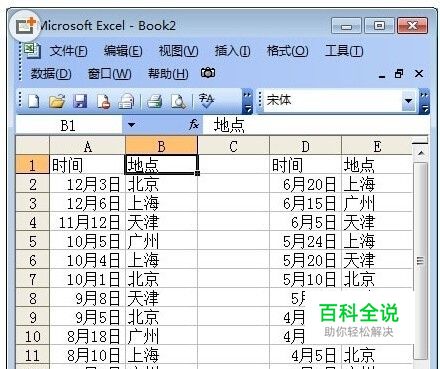Click cell E6 with 天津

click(x=377, y=260)
